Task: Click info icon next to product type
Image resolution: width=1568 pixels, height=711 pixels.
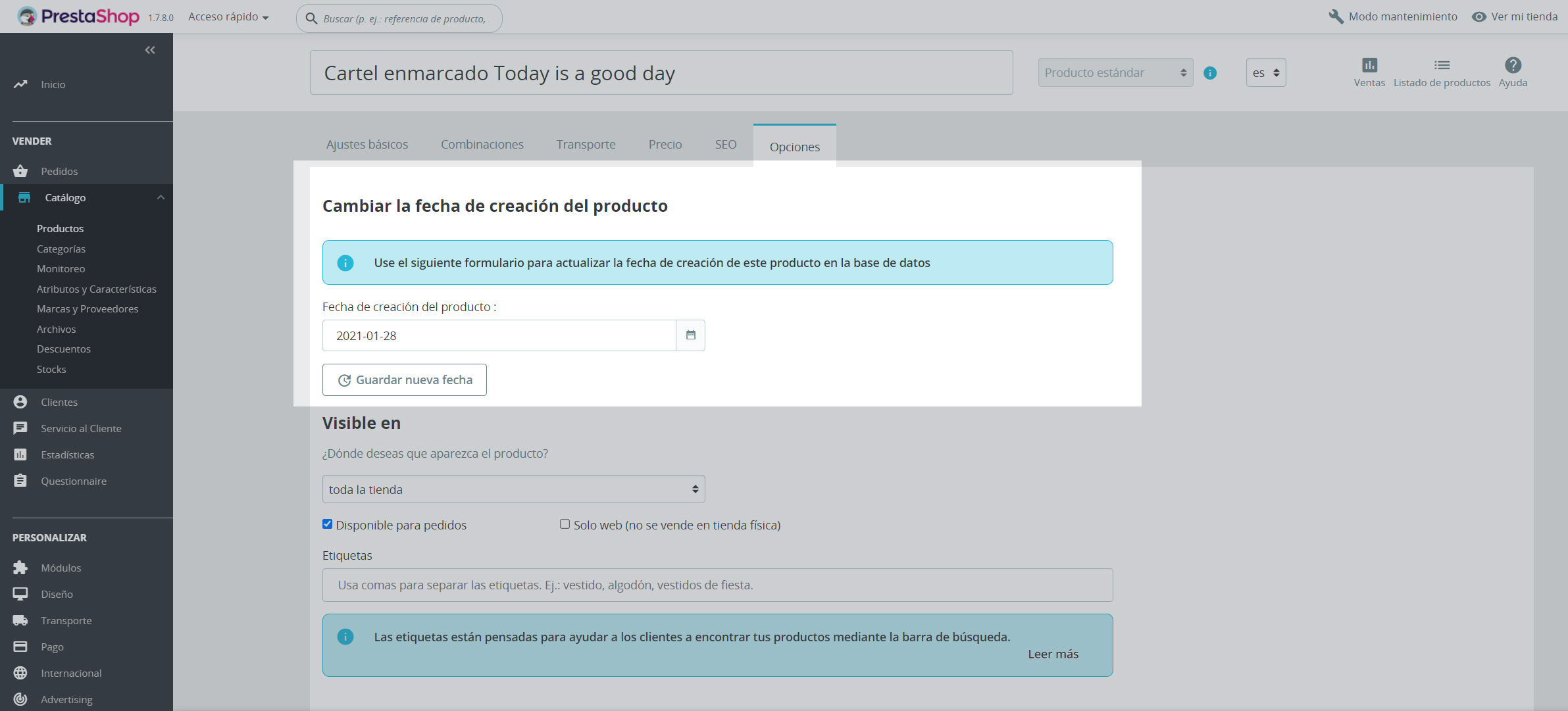Action: (x=1210, y=73)
